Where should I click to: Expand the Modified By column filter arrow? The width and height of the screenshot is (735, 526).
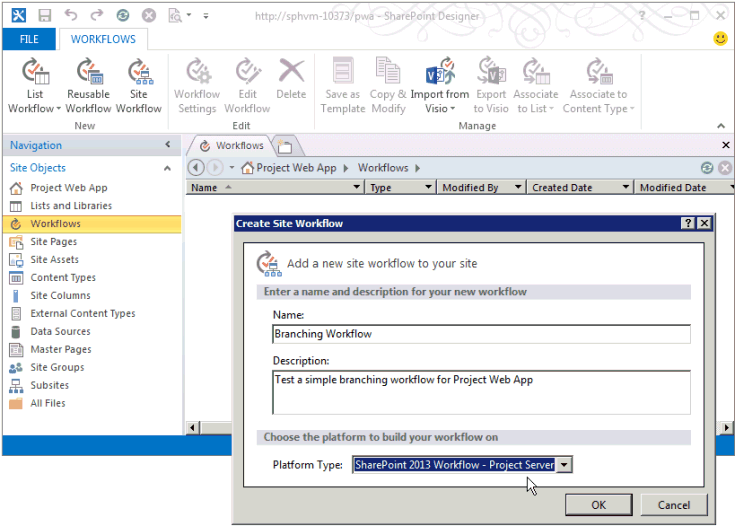tap(517, 187)
